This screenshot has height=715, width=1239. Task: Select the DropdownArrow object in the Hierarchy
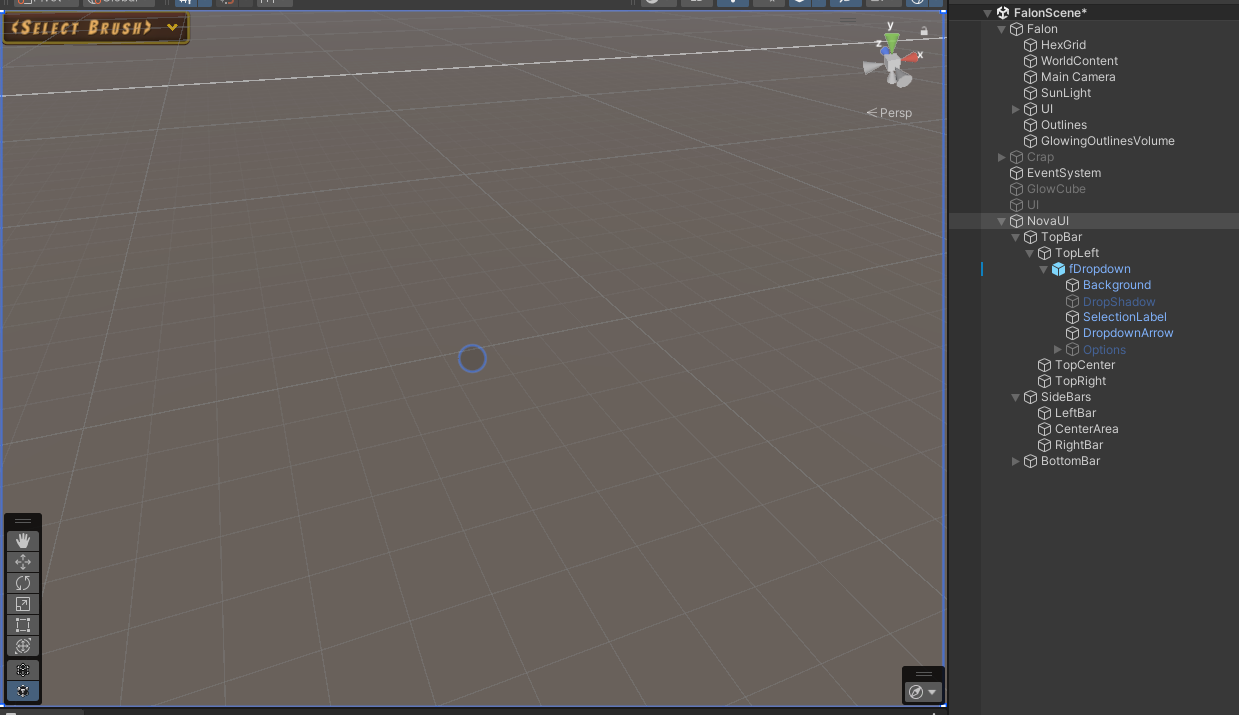click(1128, 333)
